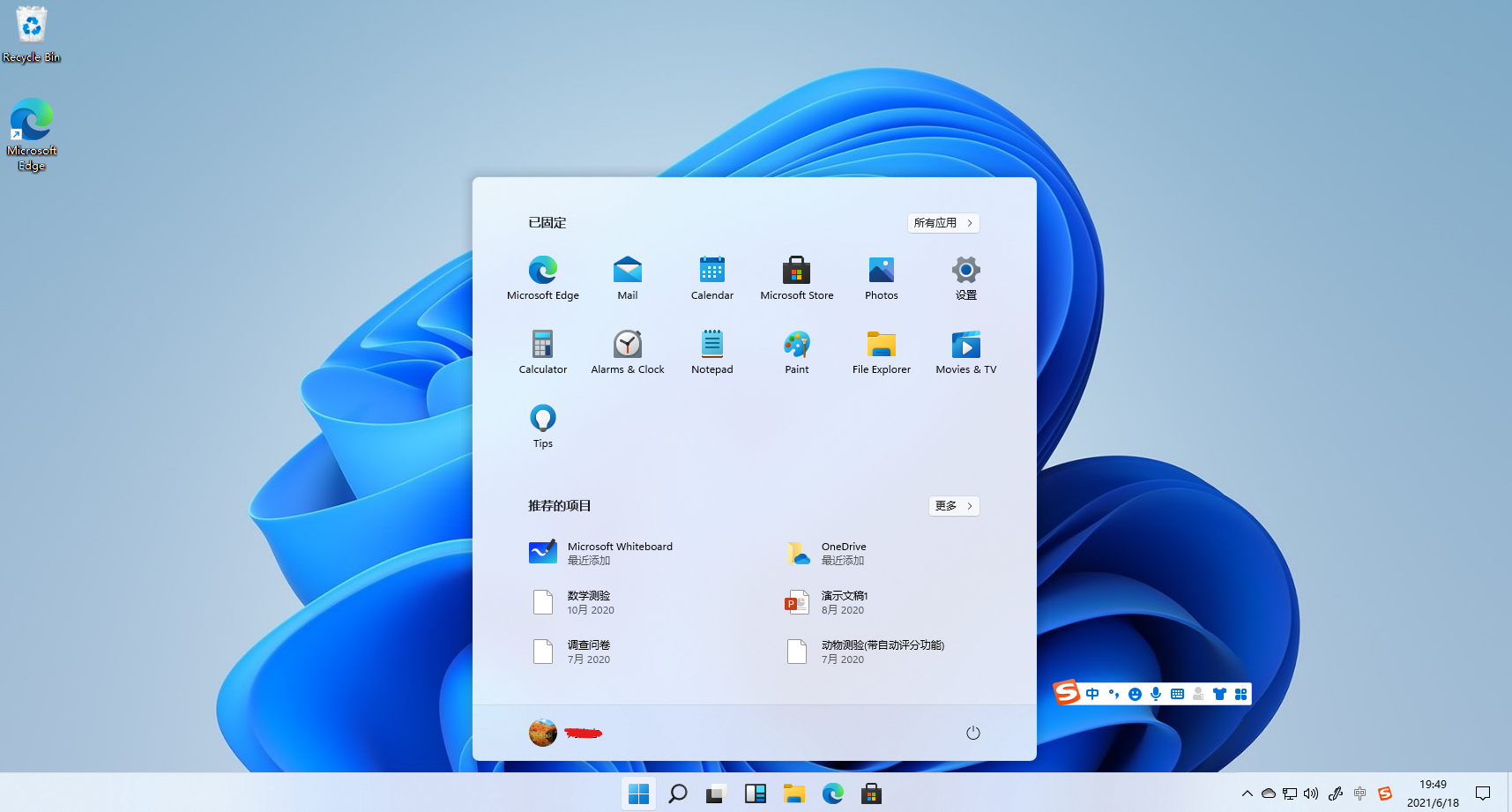
Task: Click Sogou S icon in system tray
Action: click(x=1385, y=793)
